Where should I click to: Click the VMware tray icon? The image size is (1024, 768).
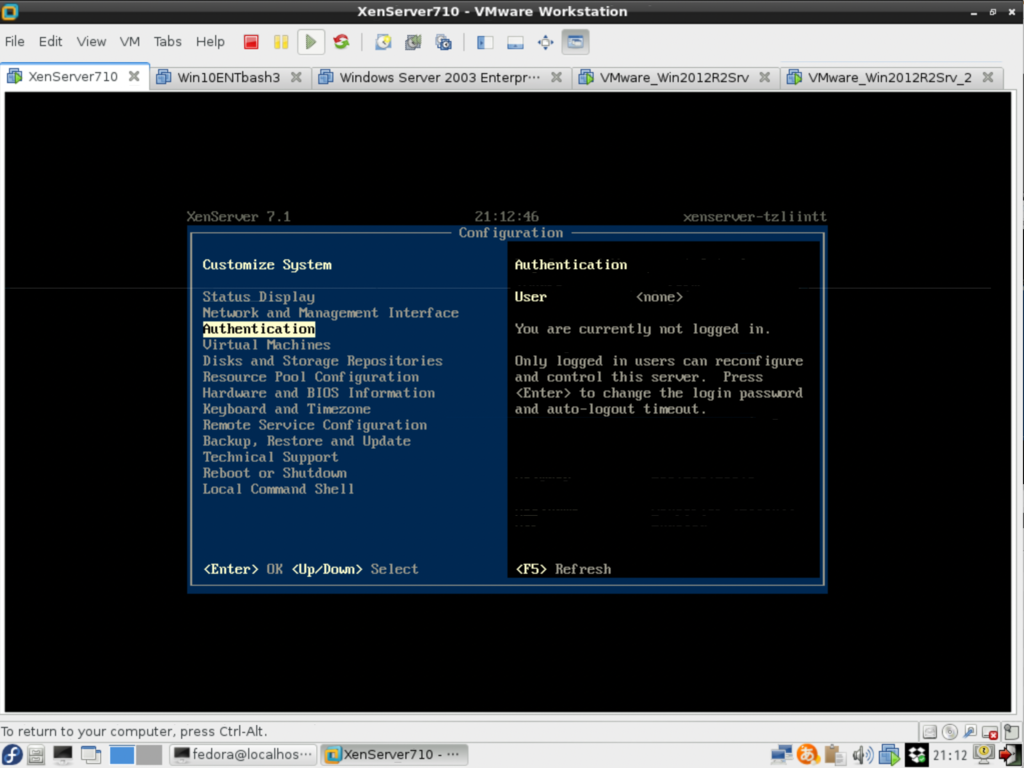pos(889,755)
